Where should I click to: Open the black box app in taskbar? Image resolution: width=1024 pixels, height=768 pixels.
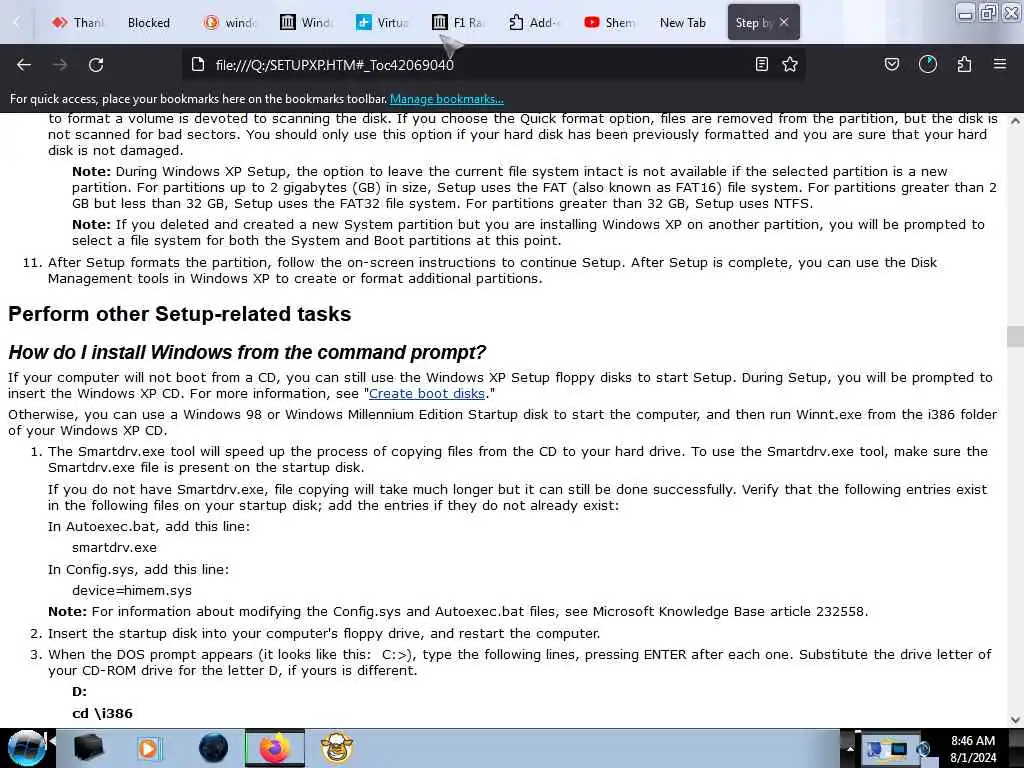point(88,748)
